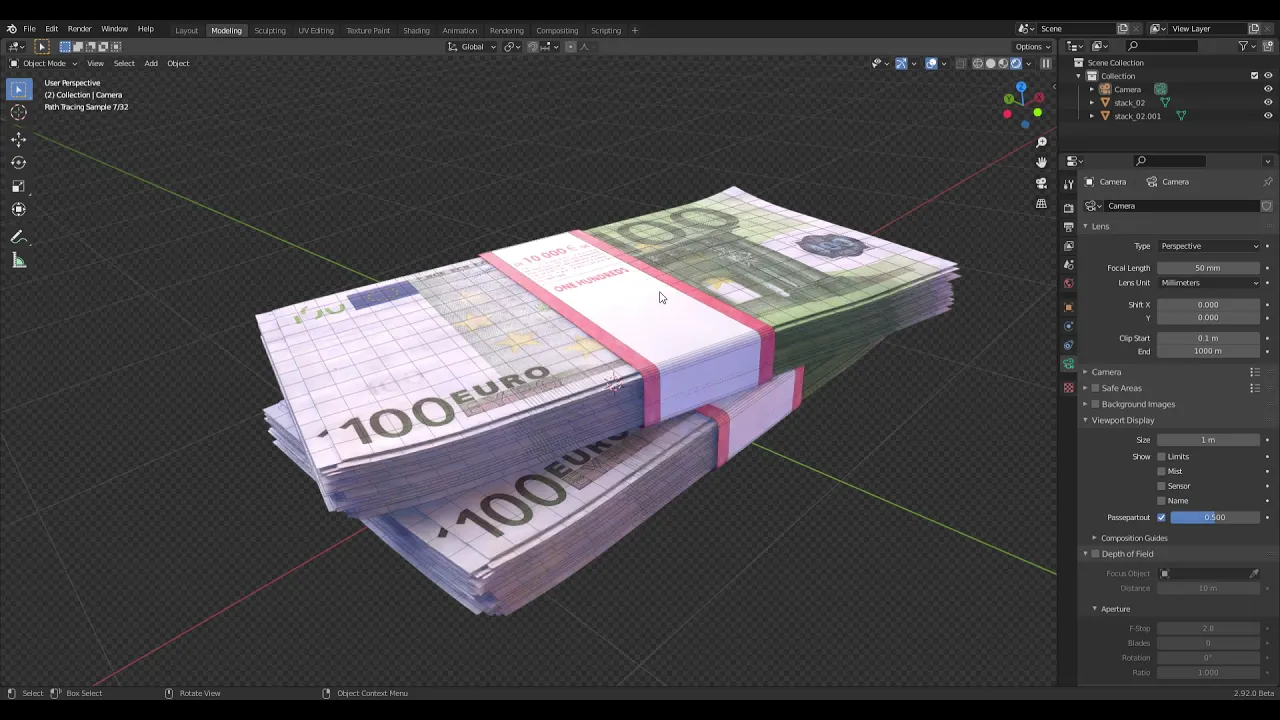Image resolution: width=1280 pixels, height=720 pixels.
Task: Enable the Safe Areas checkbox
Action: (x=1095, y=388)
